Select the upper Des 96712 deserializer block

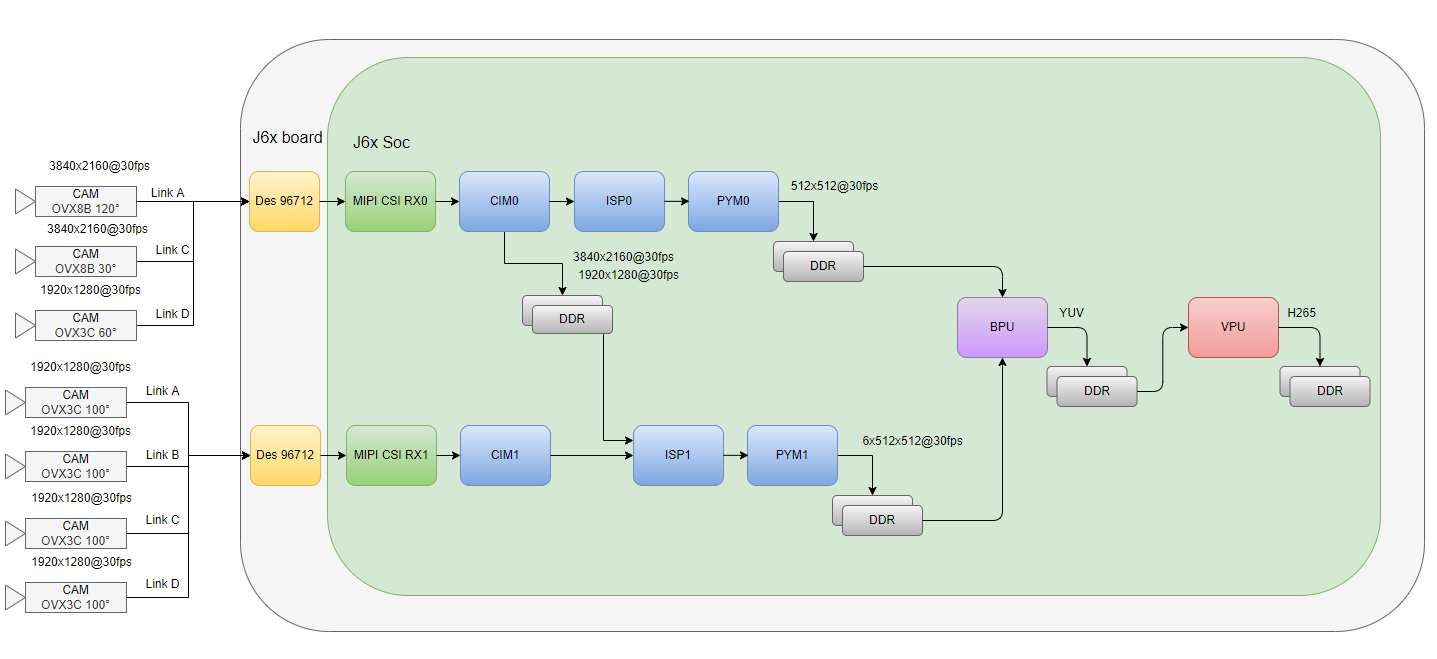(284, 201)
